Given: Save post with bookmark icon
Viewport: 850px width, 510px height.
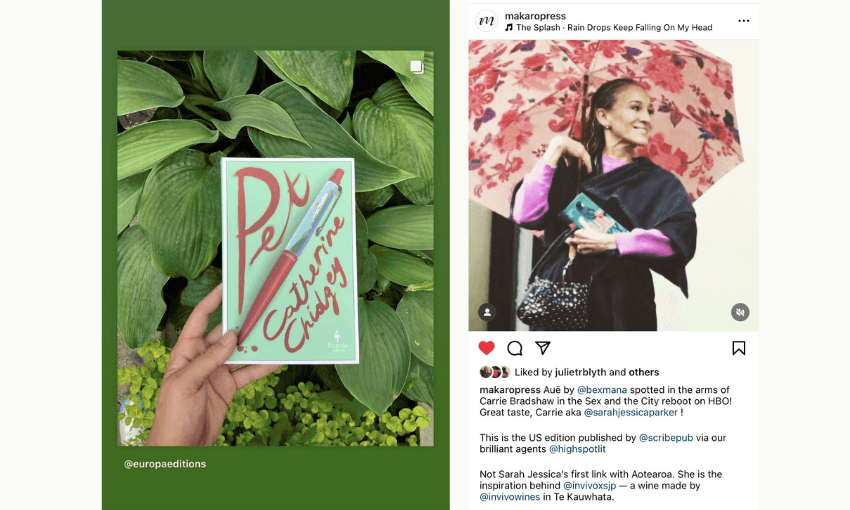Looking at the screenshot, I should click(x=738, y=348).
